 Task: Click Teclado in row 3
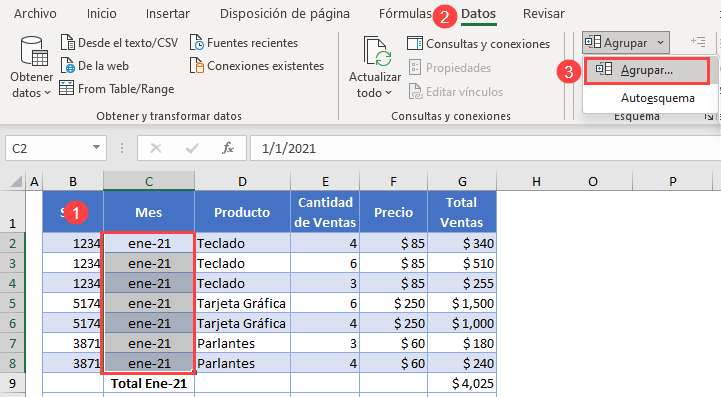click(242, 264)
